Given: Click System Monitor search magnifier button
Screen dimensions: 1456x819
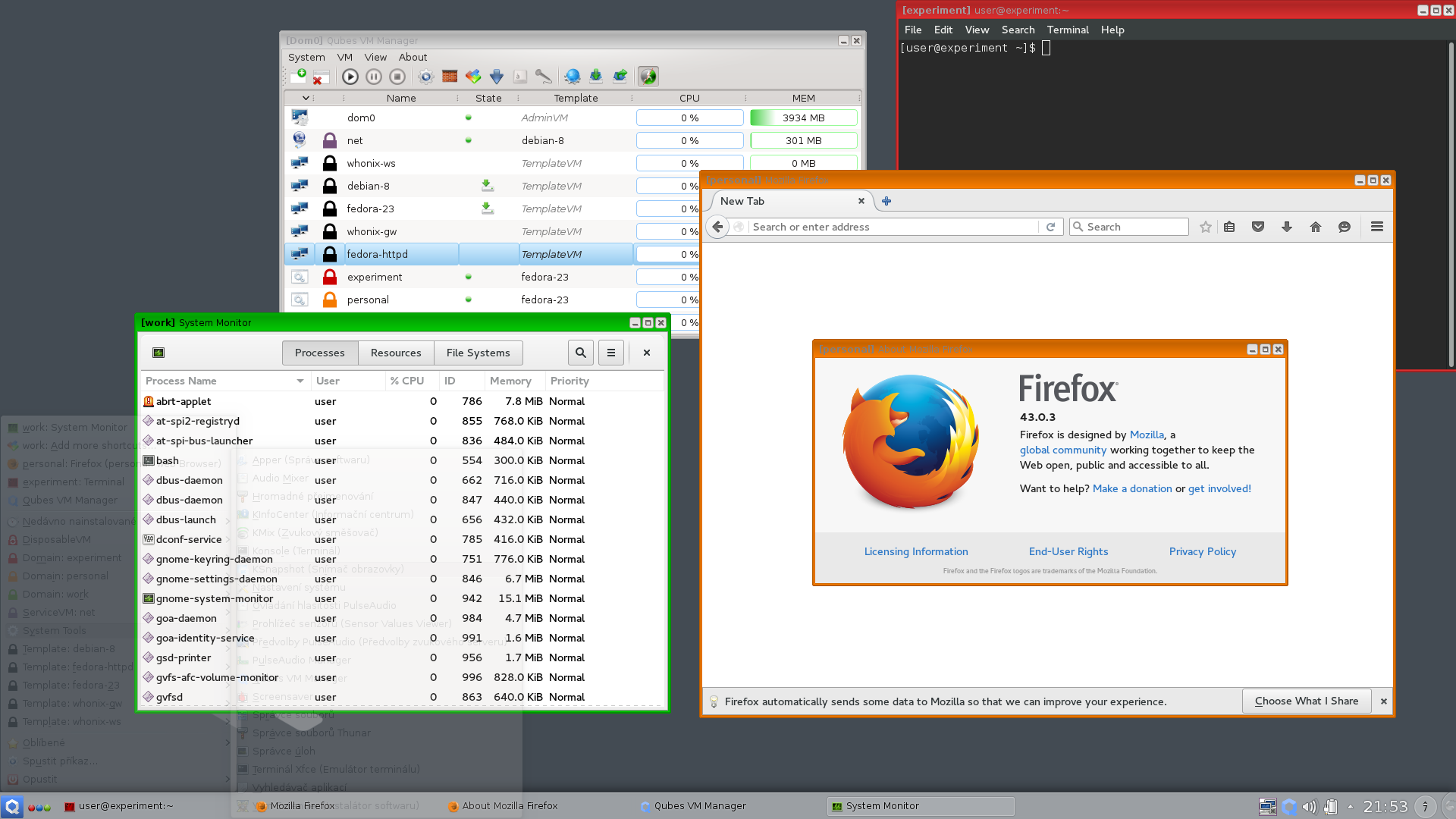Looking at the screenshot, I should coord(581,353).
